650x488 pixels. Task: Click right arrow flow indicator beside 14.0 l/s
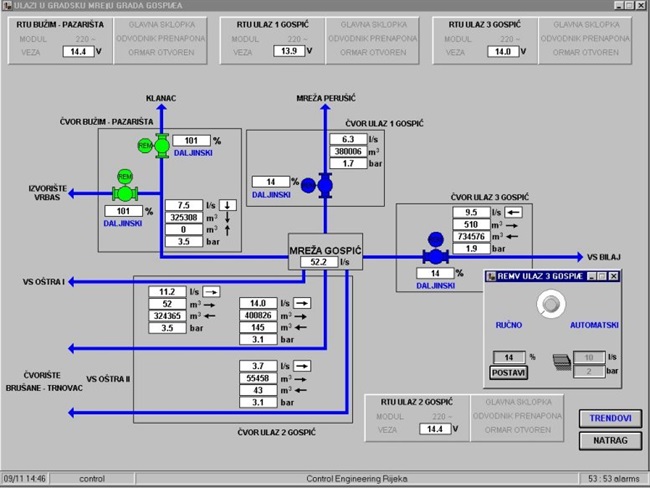click(x=302, y=303)
